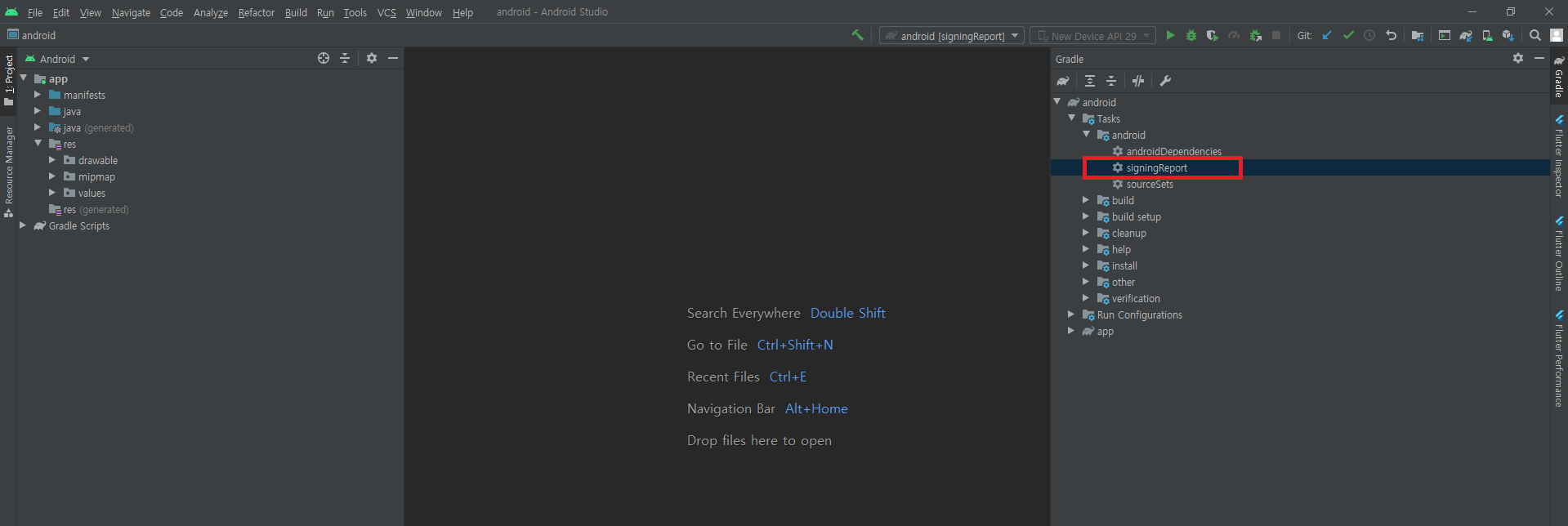Collapse the app module in Project tree
The width and height of the screenshot is (1568, 526).
[x=24, y=78]
